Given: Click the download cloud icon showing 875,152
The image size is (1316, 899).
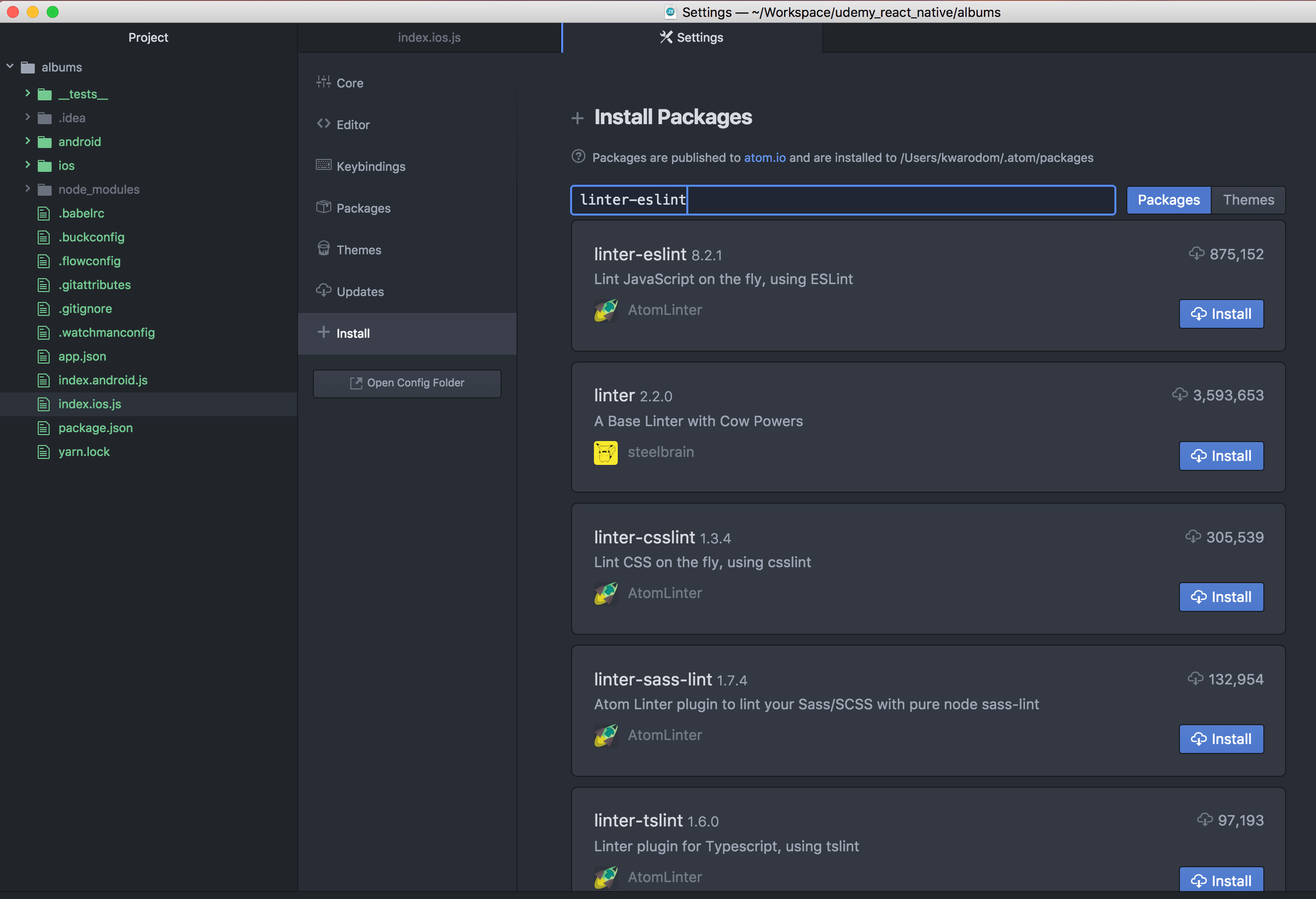Looking at the screenshot, I should 1196,254.
